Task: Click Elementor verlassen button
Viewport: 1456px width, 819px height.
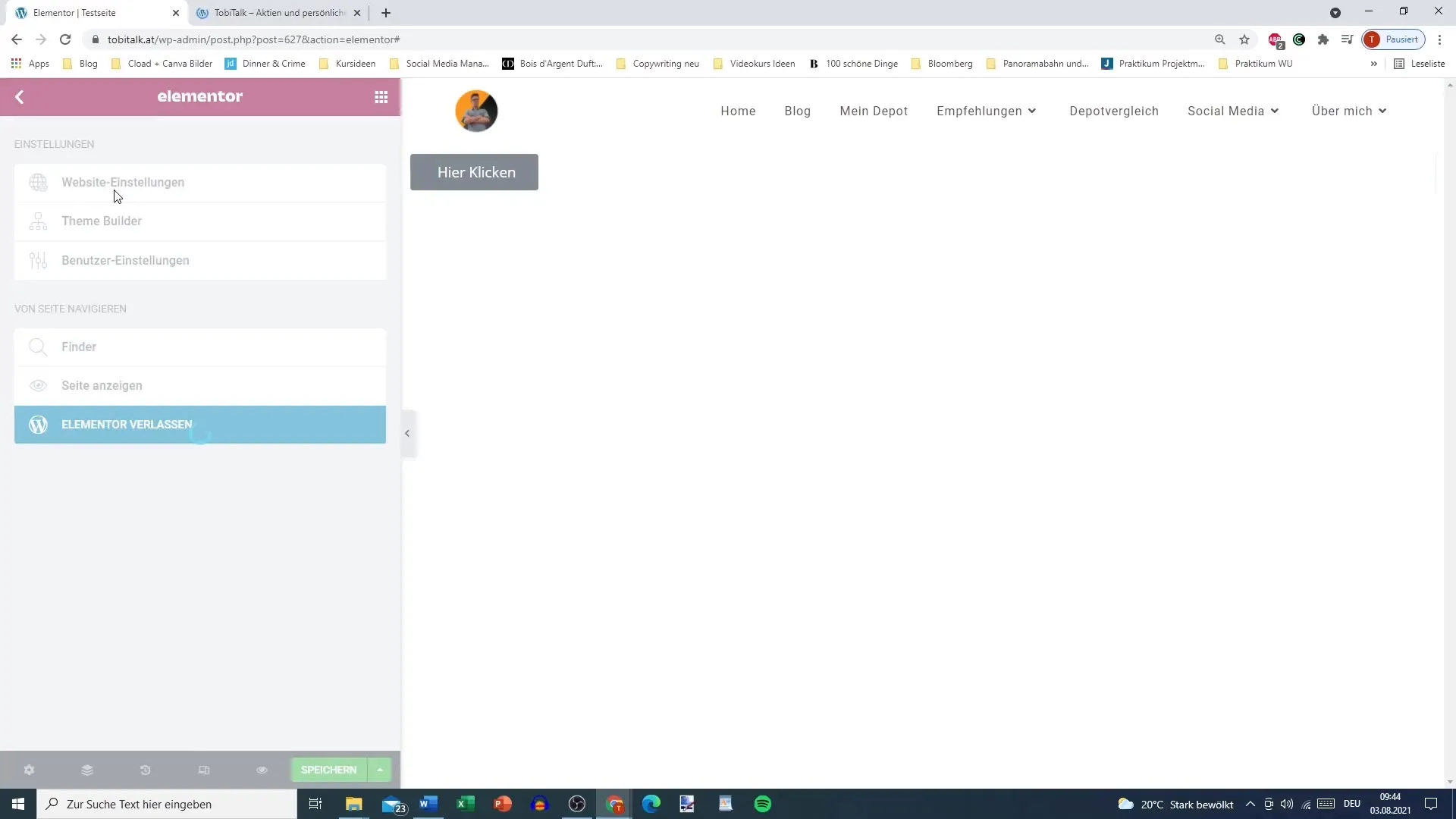Action: pos(200,425)
